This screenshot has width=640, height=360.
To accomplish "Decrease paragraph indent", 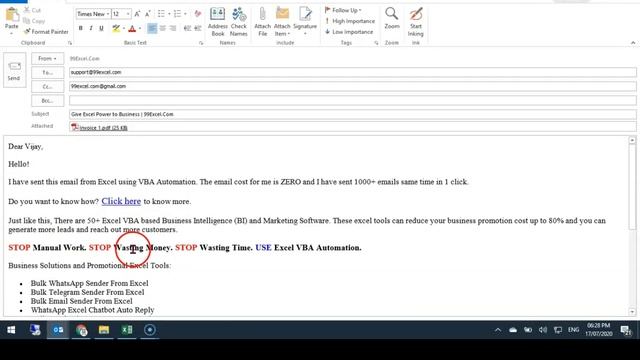I will [187, 28].
